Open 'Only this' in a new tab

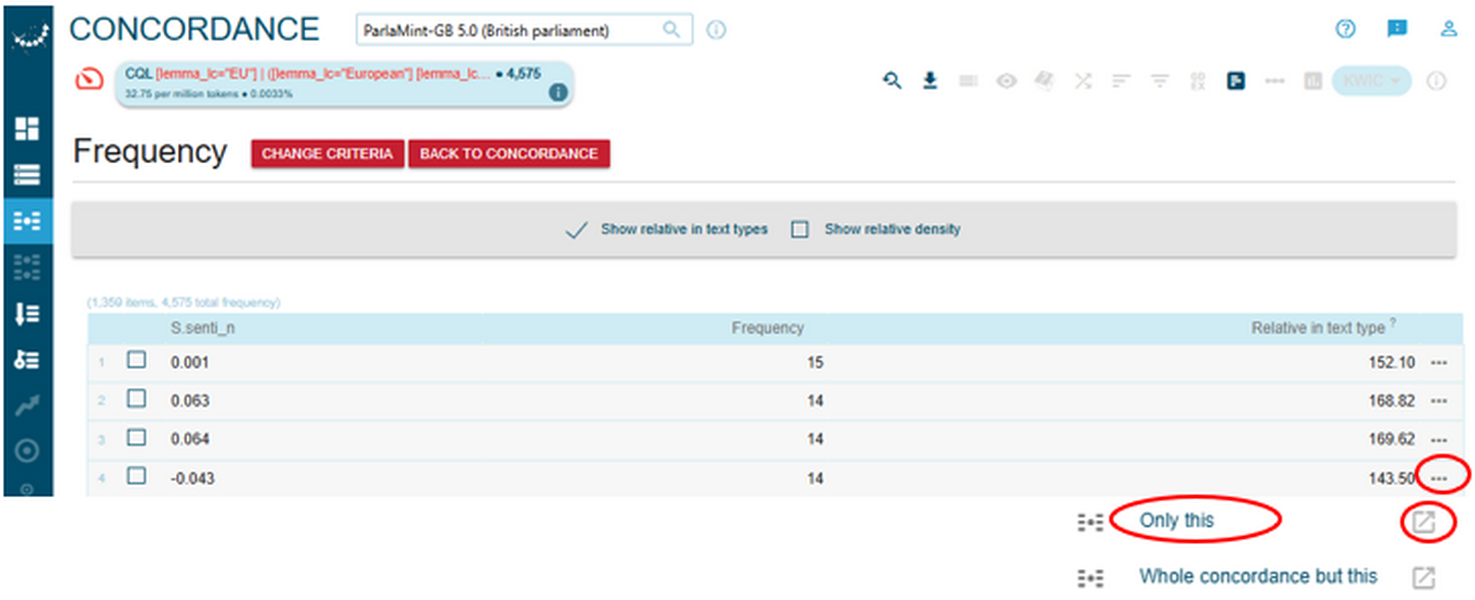(x=1423, y=521)
